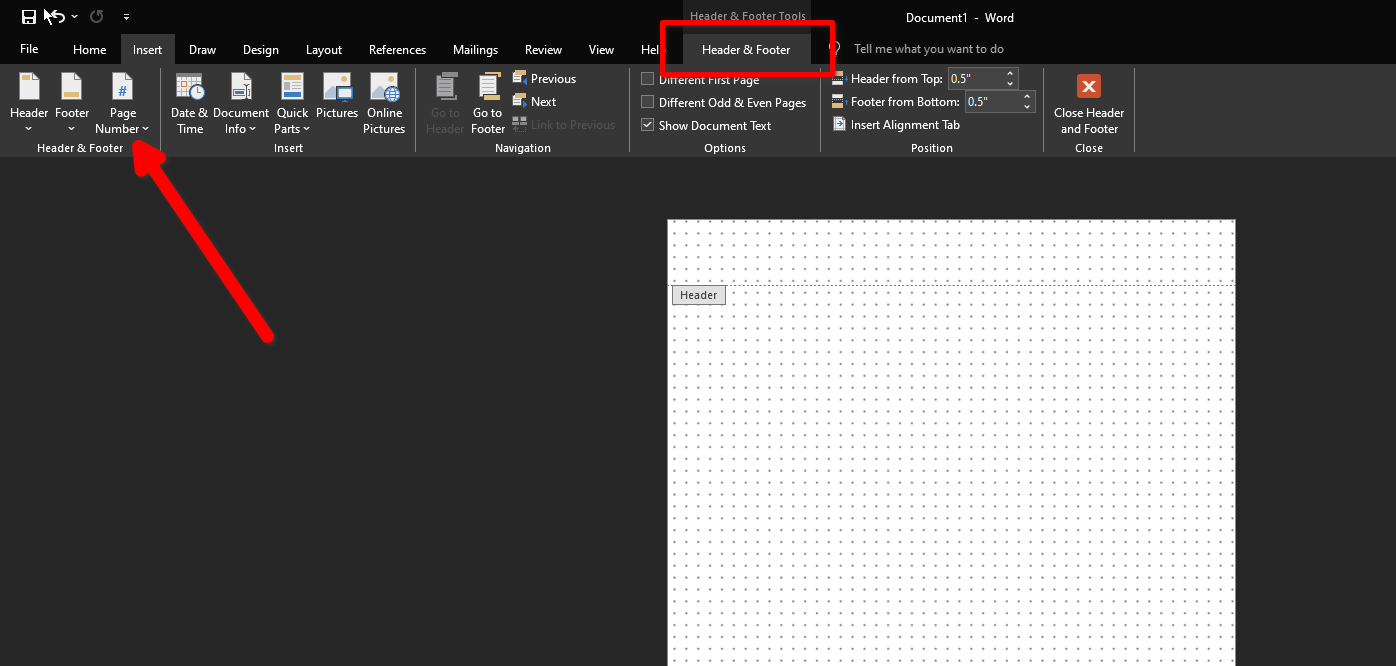Viewport: 1396px width, 666px height.
Task: Click the Redo button in title bar
Action: pyautogui.click(x=97, y=17)
